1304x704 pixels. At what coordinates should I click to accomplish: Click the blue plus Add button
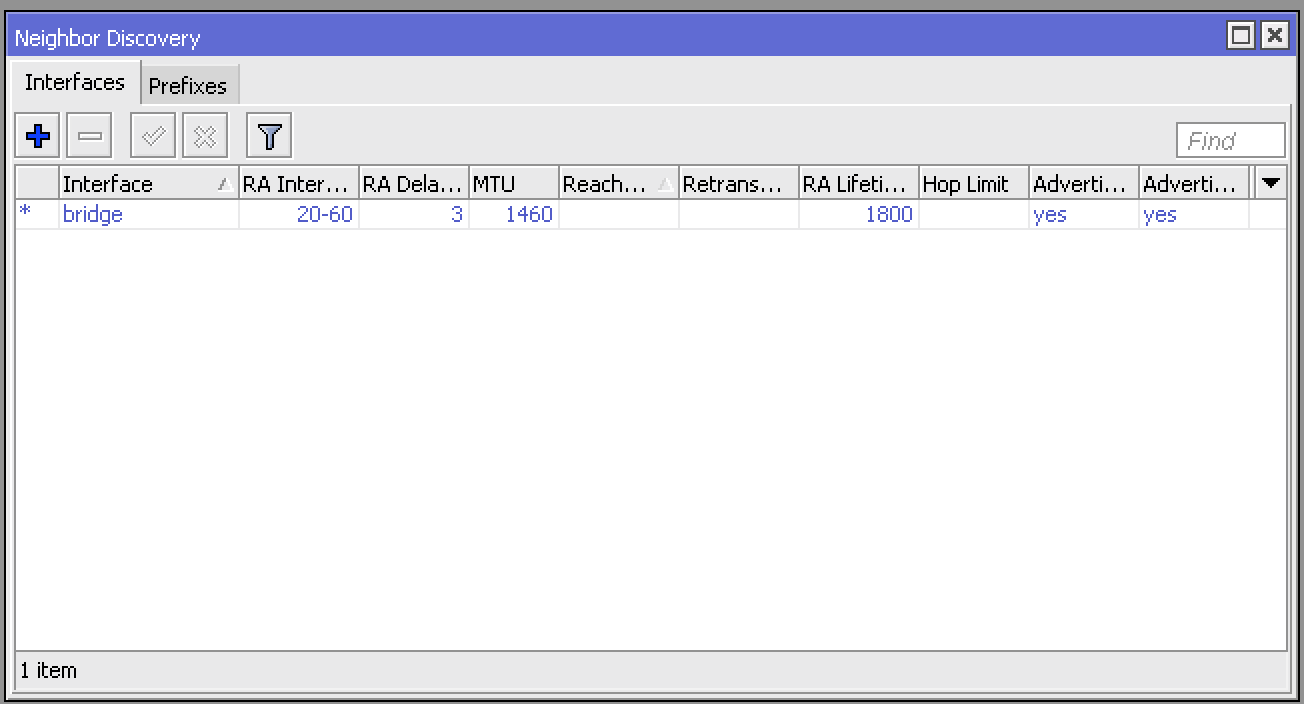(38, 136)
